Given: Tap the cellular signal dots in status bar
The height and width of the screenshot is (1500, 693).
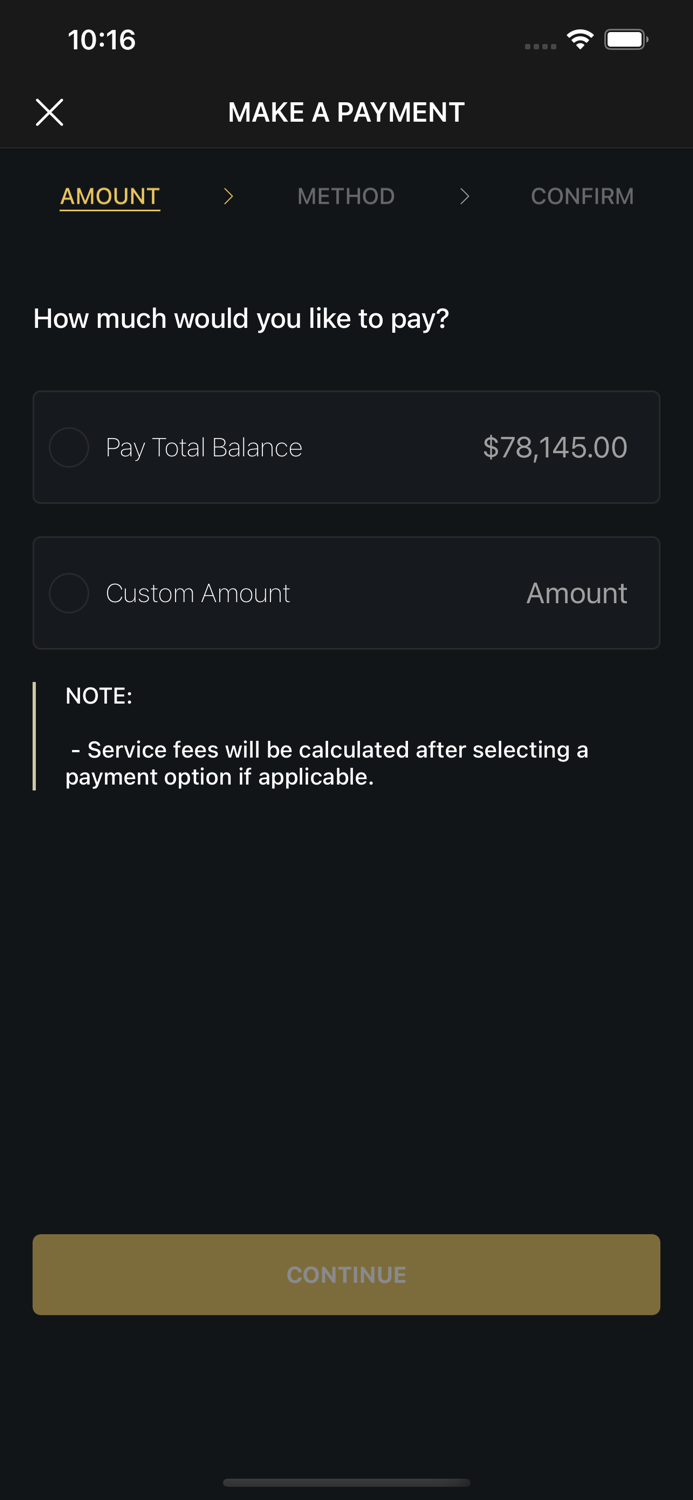Looking at the screenshot, I should [539, 45].
